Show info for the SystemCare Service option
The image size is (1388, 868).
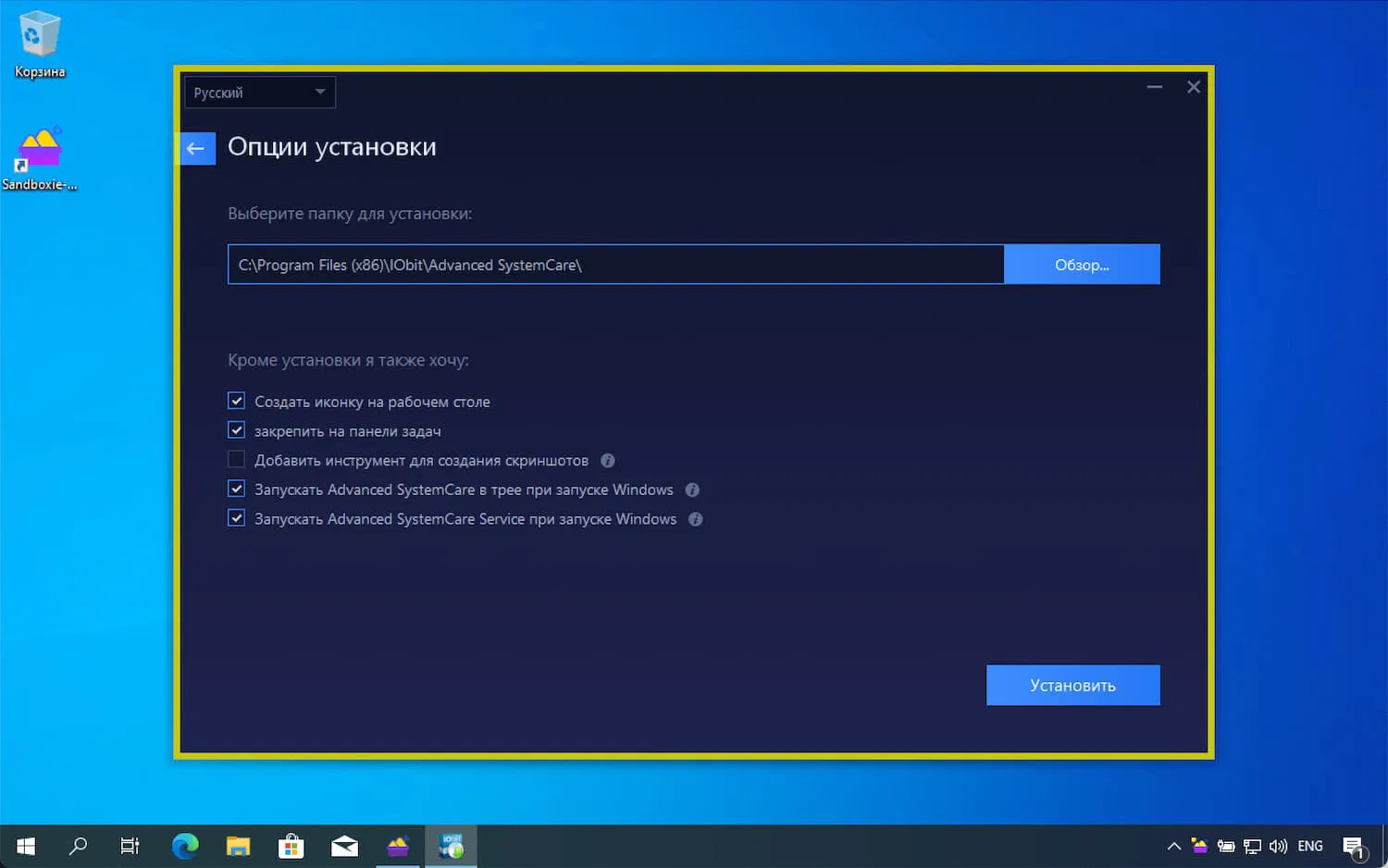tap(696, 519)
